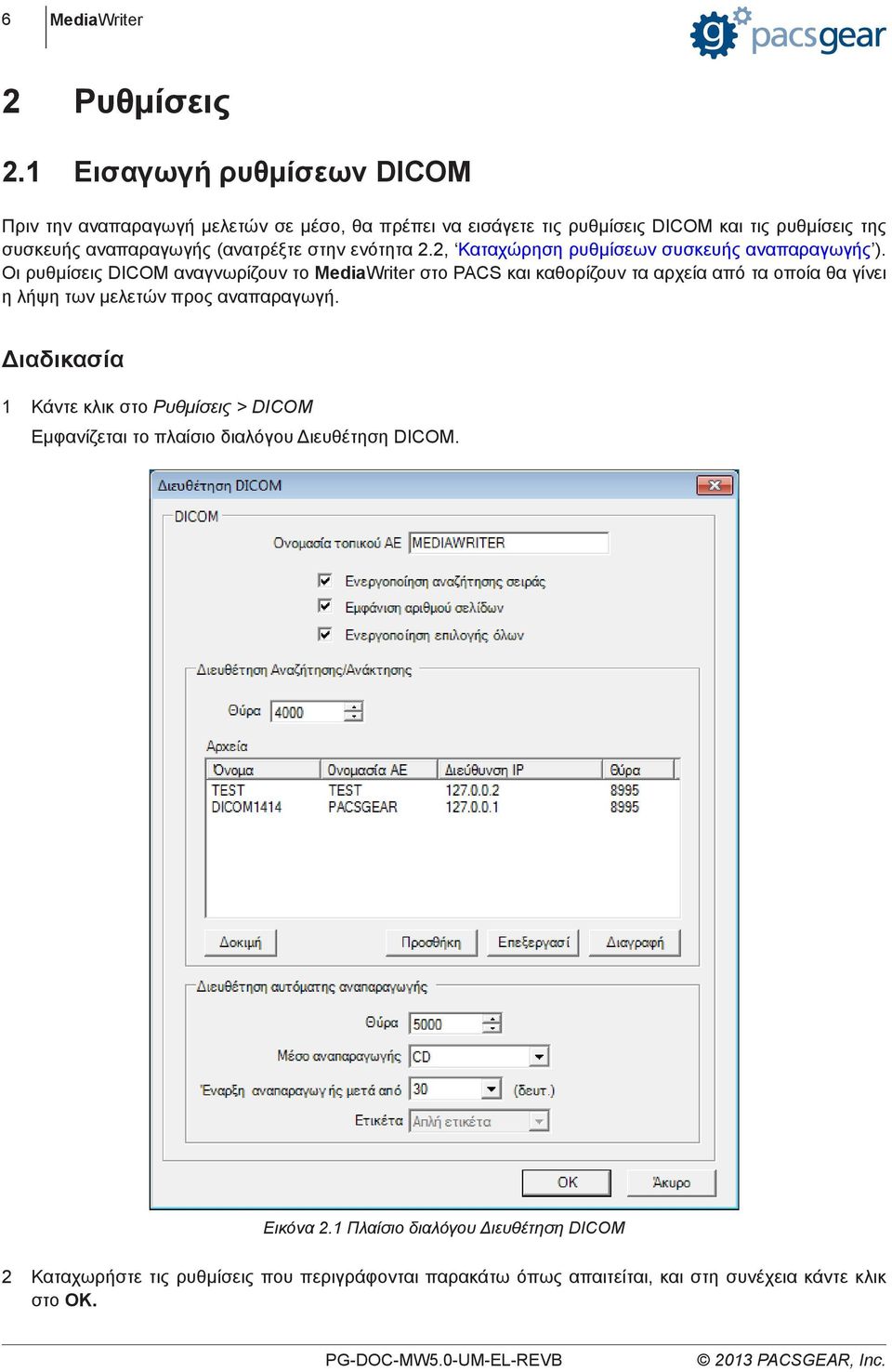
Task: Click the 127.0.0.2 IP address cell
Action: [x=472, y=790]
